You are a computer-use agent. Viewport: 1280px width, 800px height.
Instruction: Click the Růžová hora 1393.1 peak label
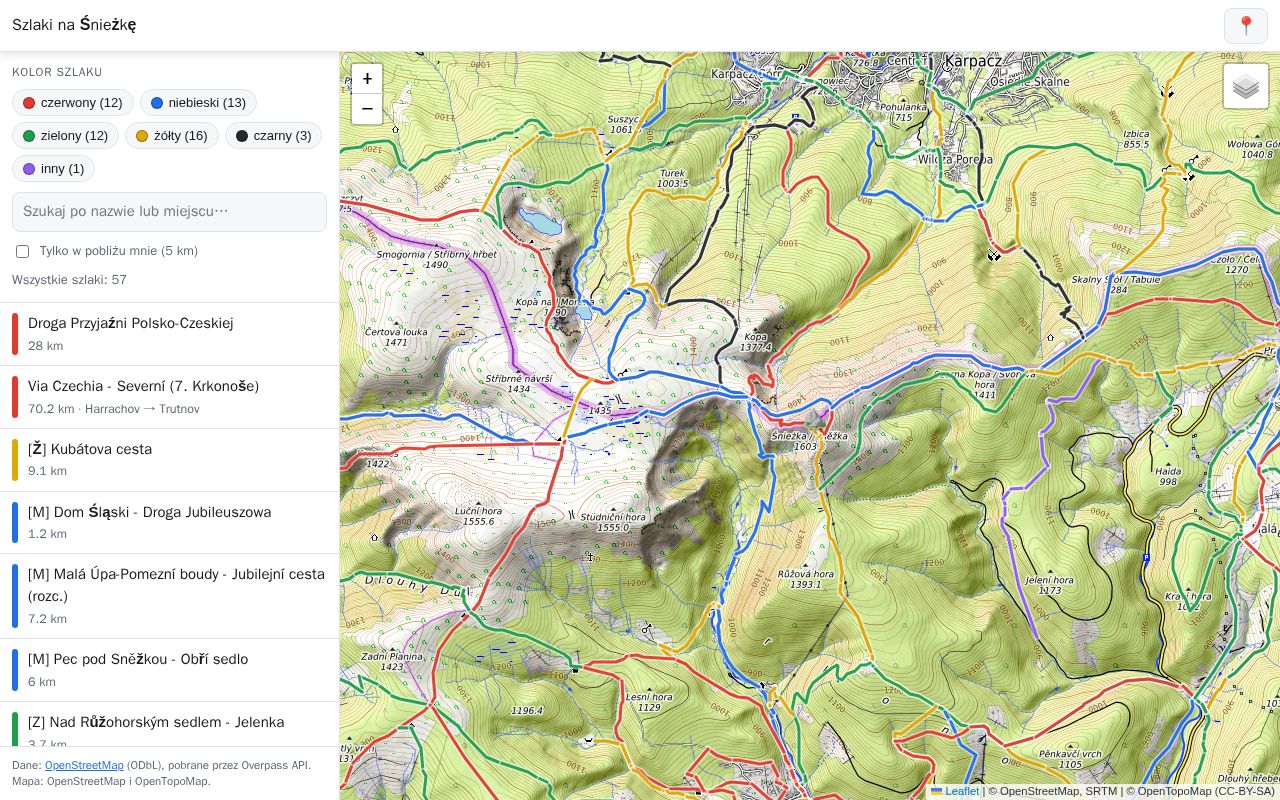pyautogui.click(x=806, y=579)
